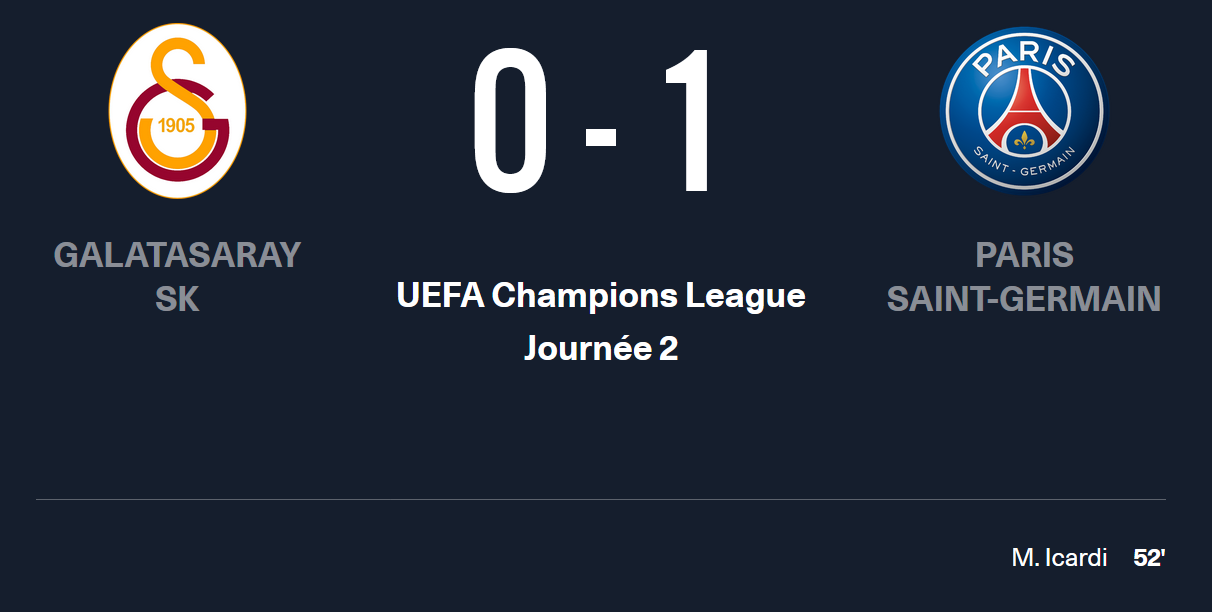Open the GALATASARAY team name link

click(177, 255)
